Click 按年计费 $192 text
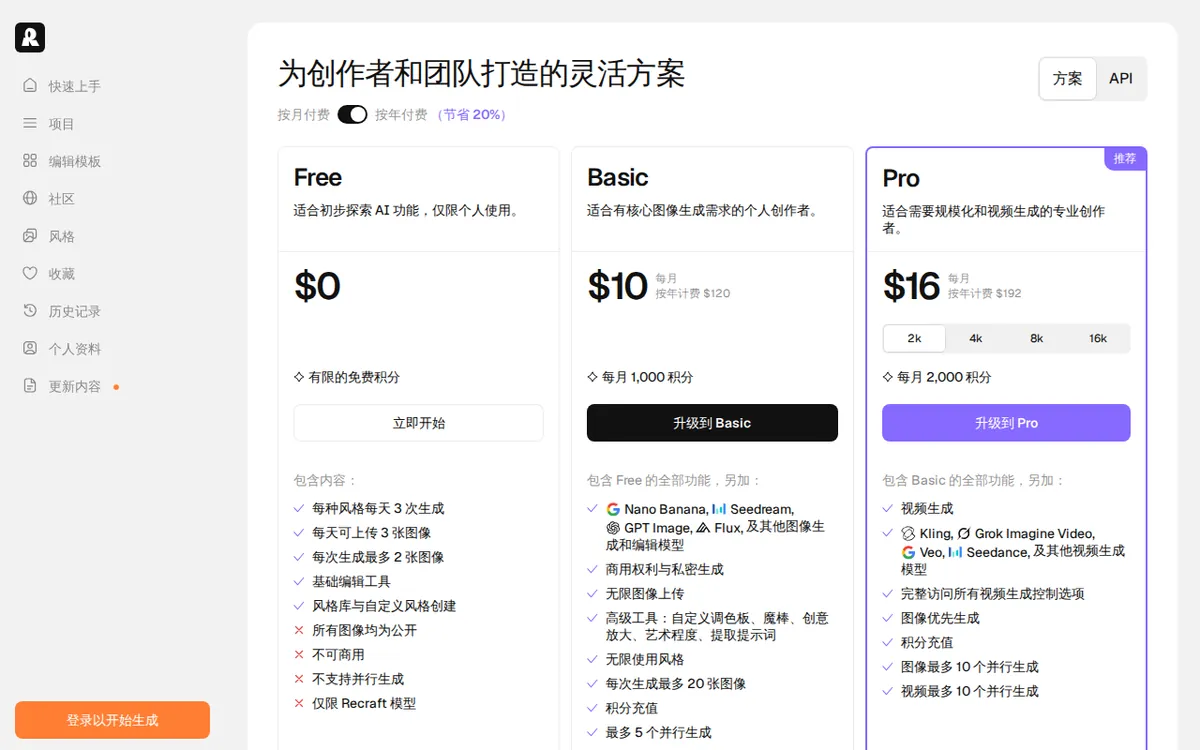The width and height of the screenshot is (1200, 750). tap(985, 294)
